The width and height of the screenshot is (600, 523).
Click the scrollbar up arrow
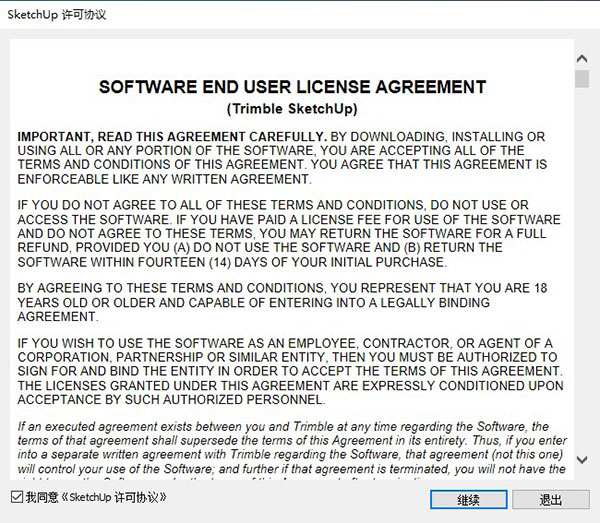pos(582,59)
